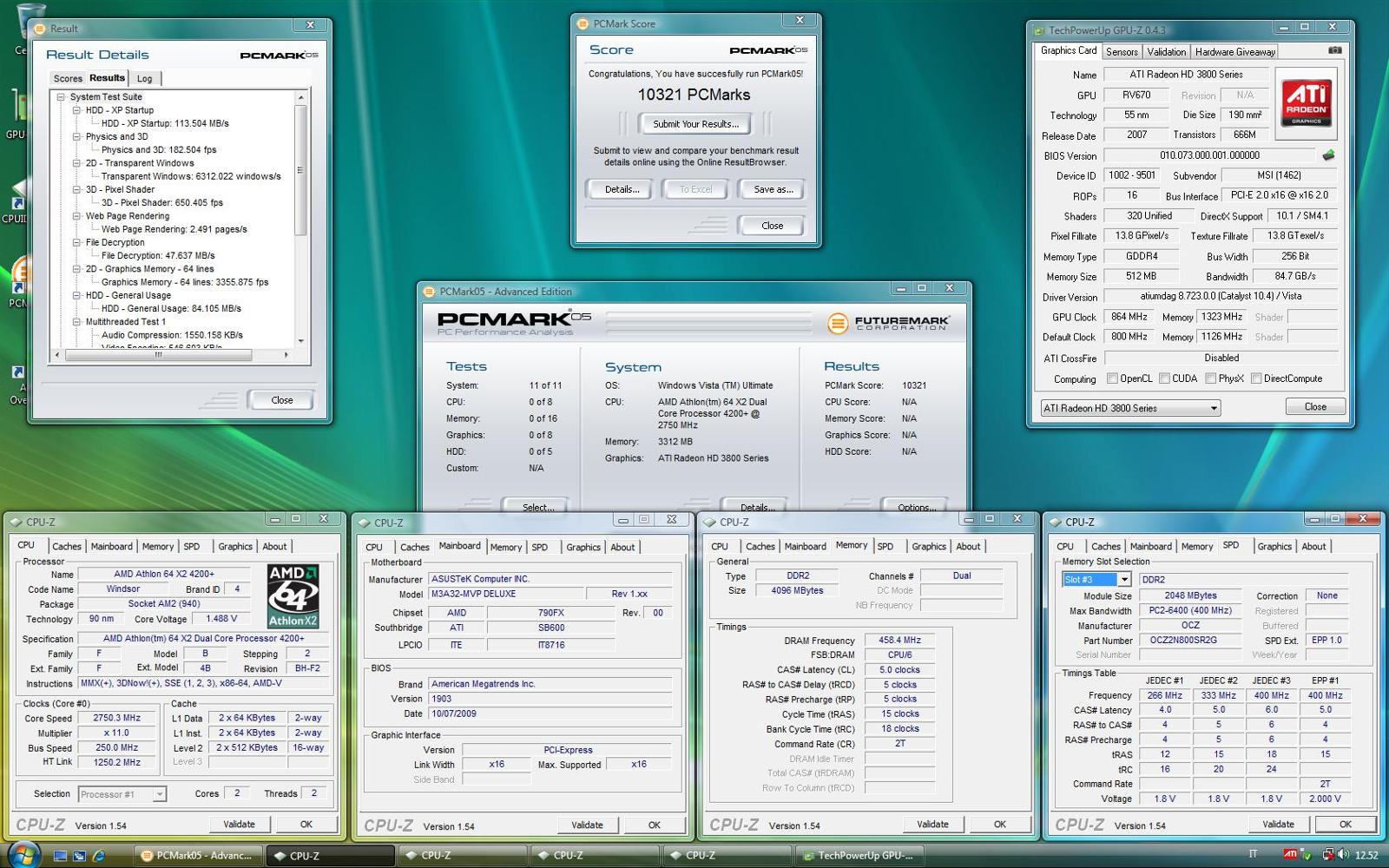Click the '10321 PCMarks' score text
The width and height of the screenshot is (1389, 868).
(694, 95)
